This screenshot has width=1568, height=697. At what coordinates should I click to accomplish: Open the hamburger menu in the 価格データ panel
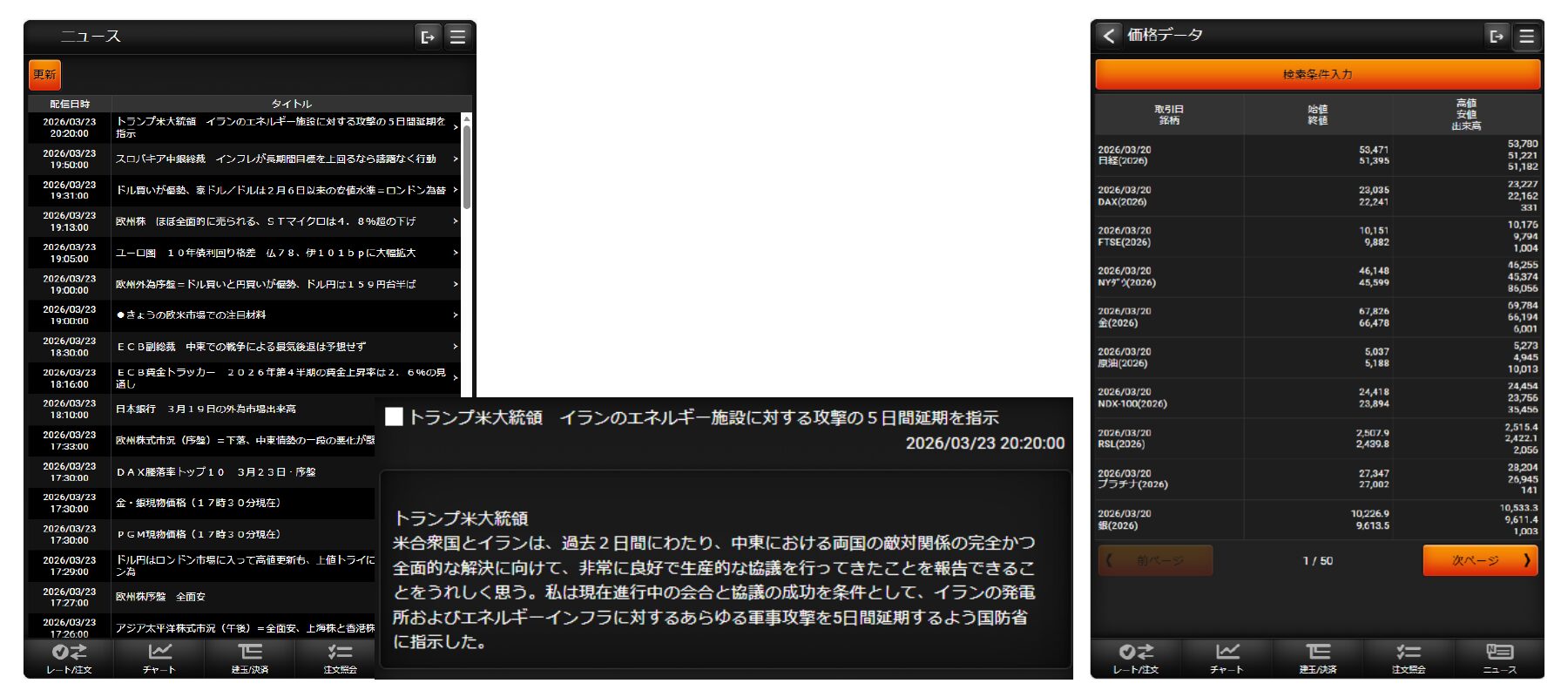[1526, 36]
